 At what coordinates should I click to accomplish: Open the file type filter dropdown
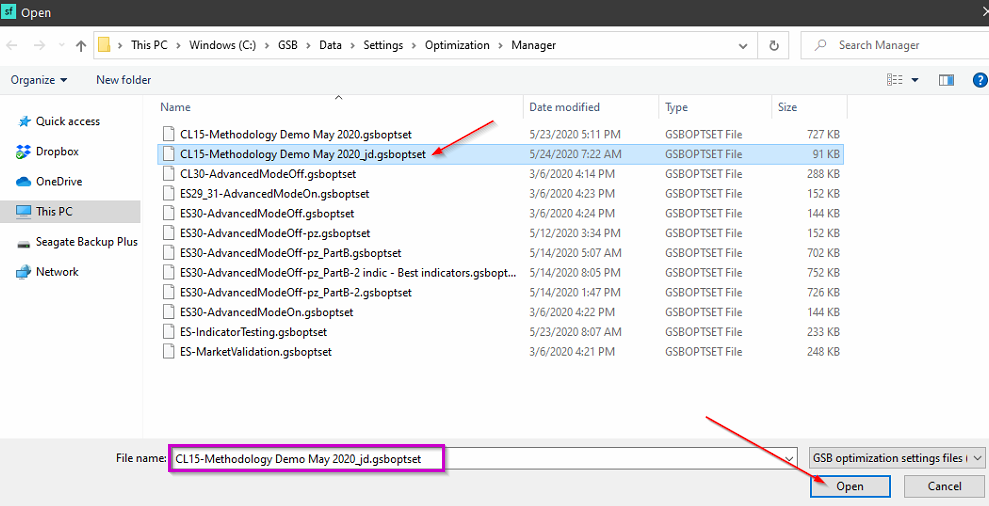coord(897,458)
